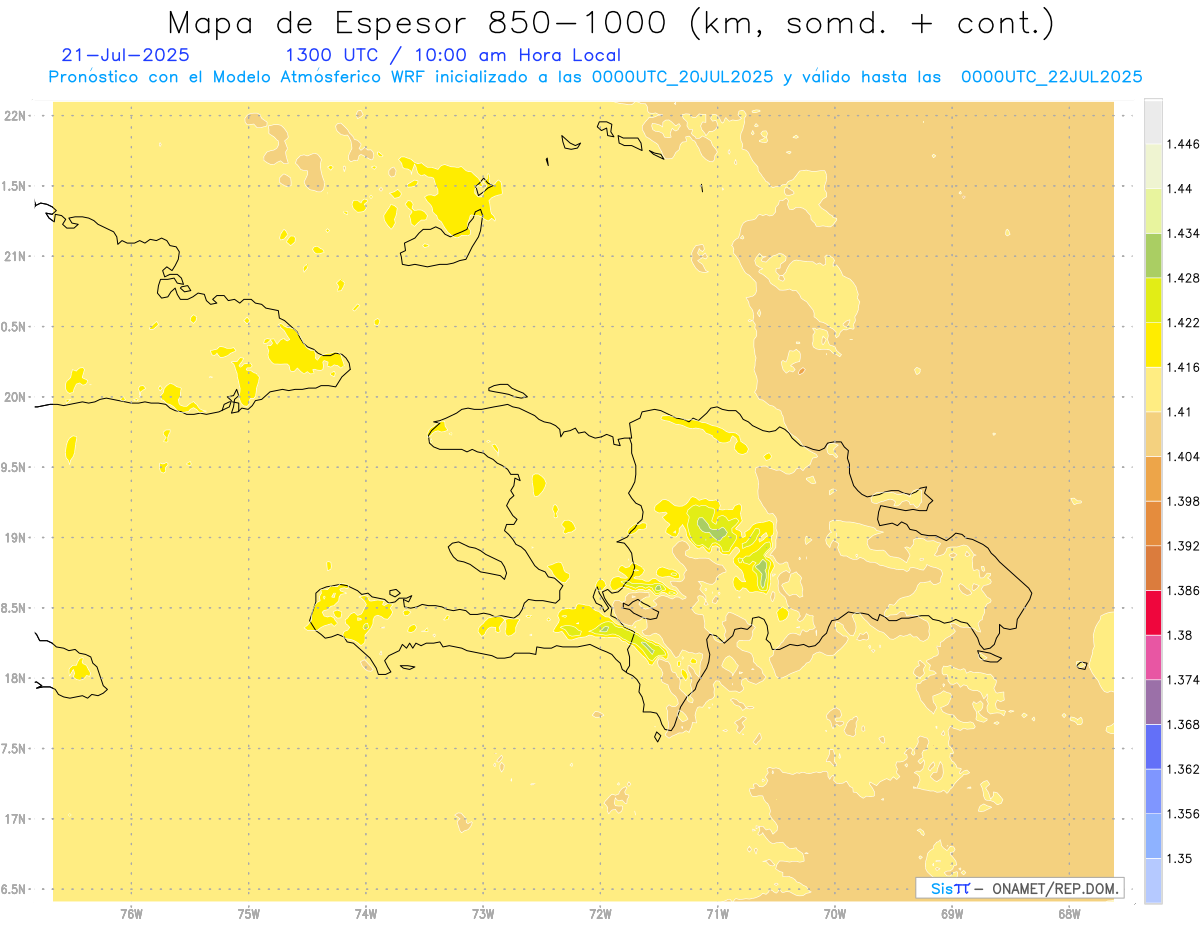The height and width of the screenshot is (927, 1200).
Task: Click the longitude label "71W"
Action: click(x=717, y=914)
